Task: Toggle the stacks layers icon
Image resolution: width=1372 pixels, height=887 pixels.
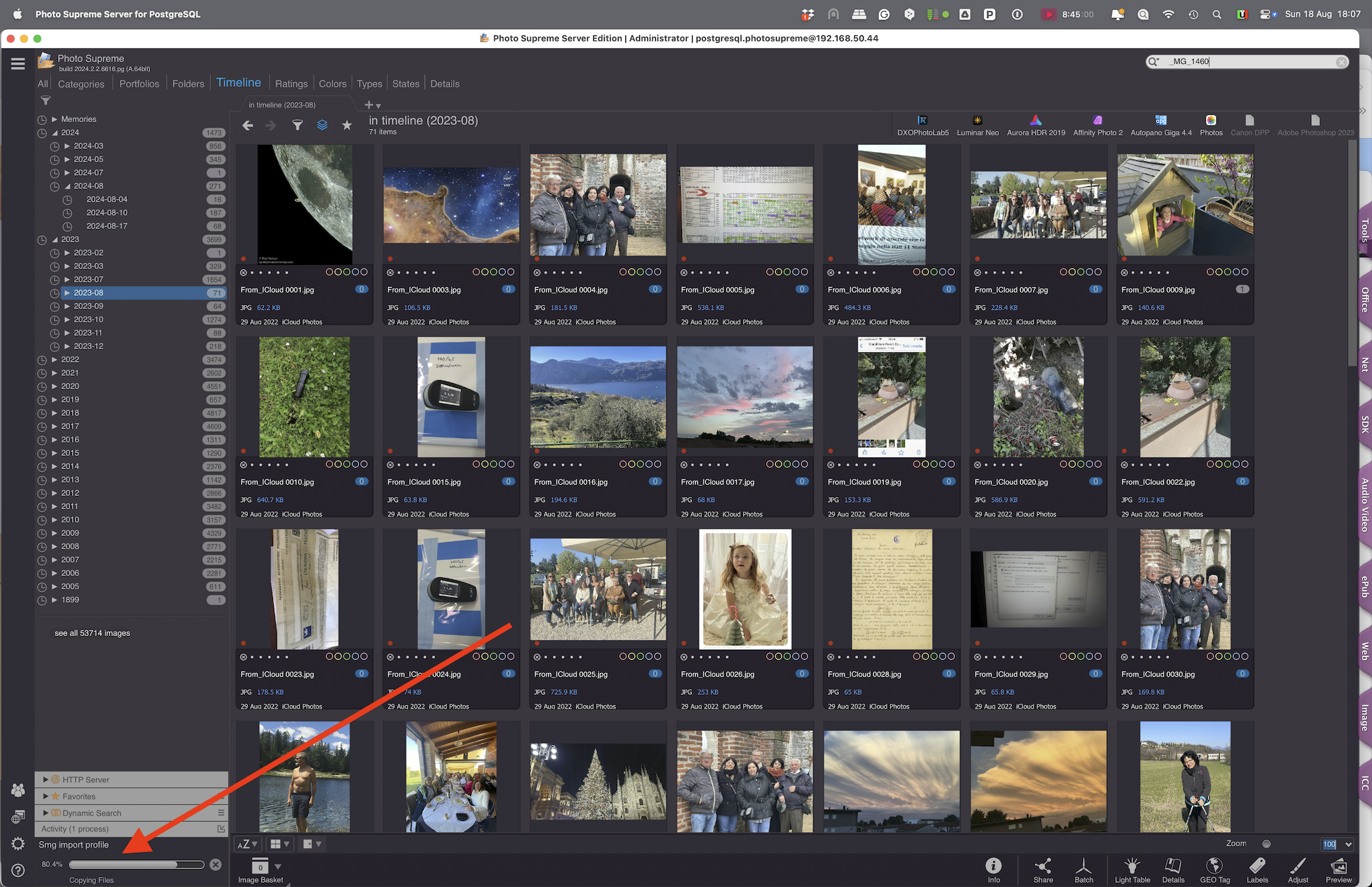Action: (x=322, y=125)
